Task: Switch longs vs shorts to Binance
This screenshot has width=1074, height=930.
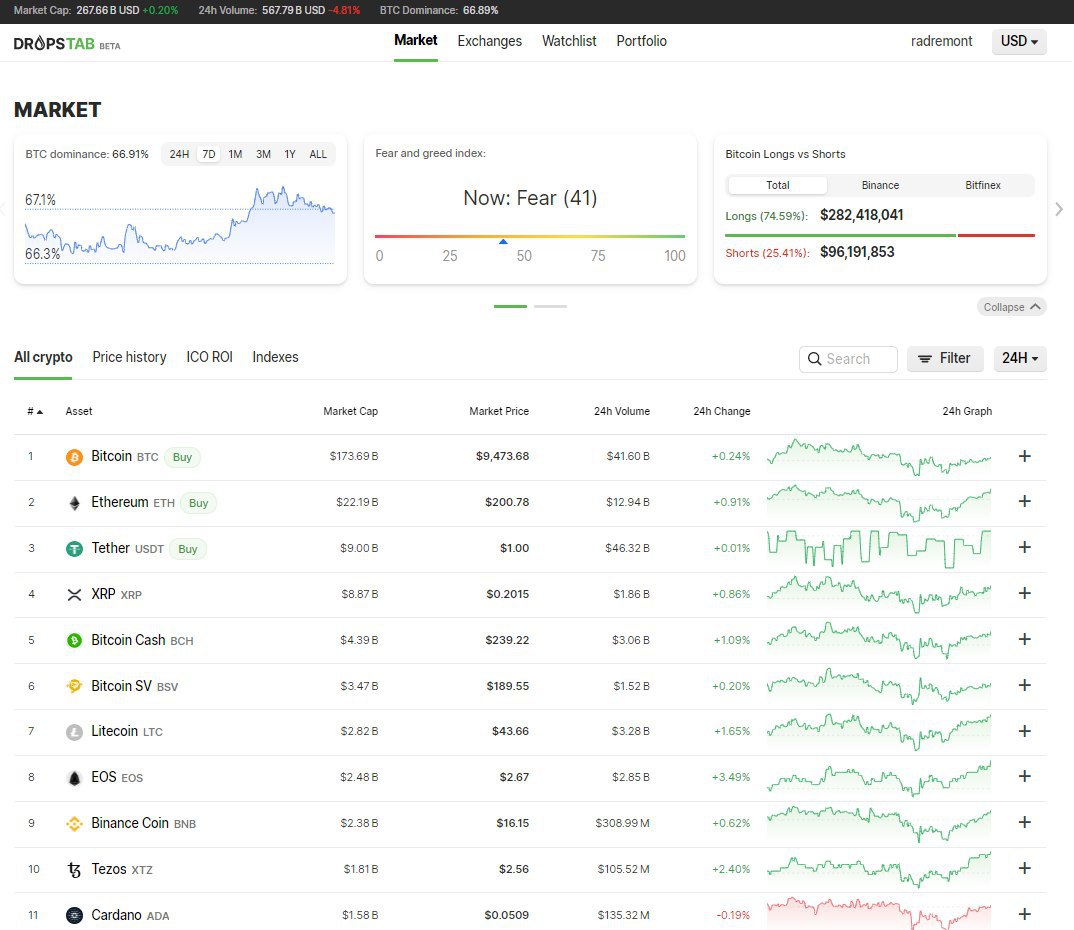Action: coord(880,185)
